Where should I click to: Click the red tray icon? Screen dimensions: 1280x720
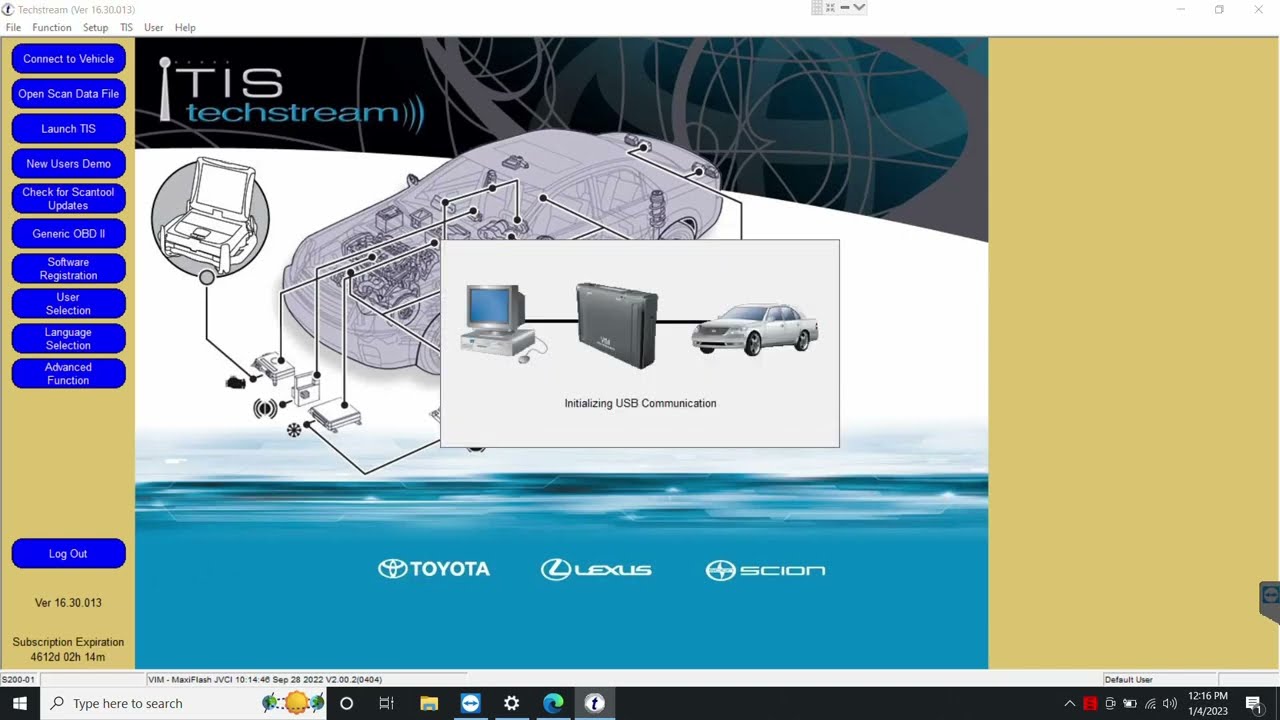(x=1090, y=703)
